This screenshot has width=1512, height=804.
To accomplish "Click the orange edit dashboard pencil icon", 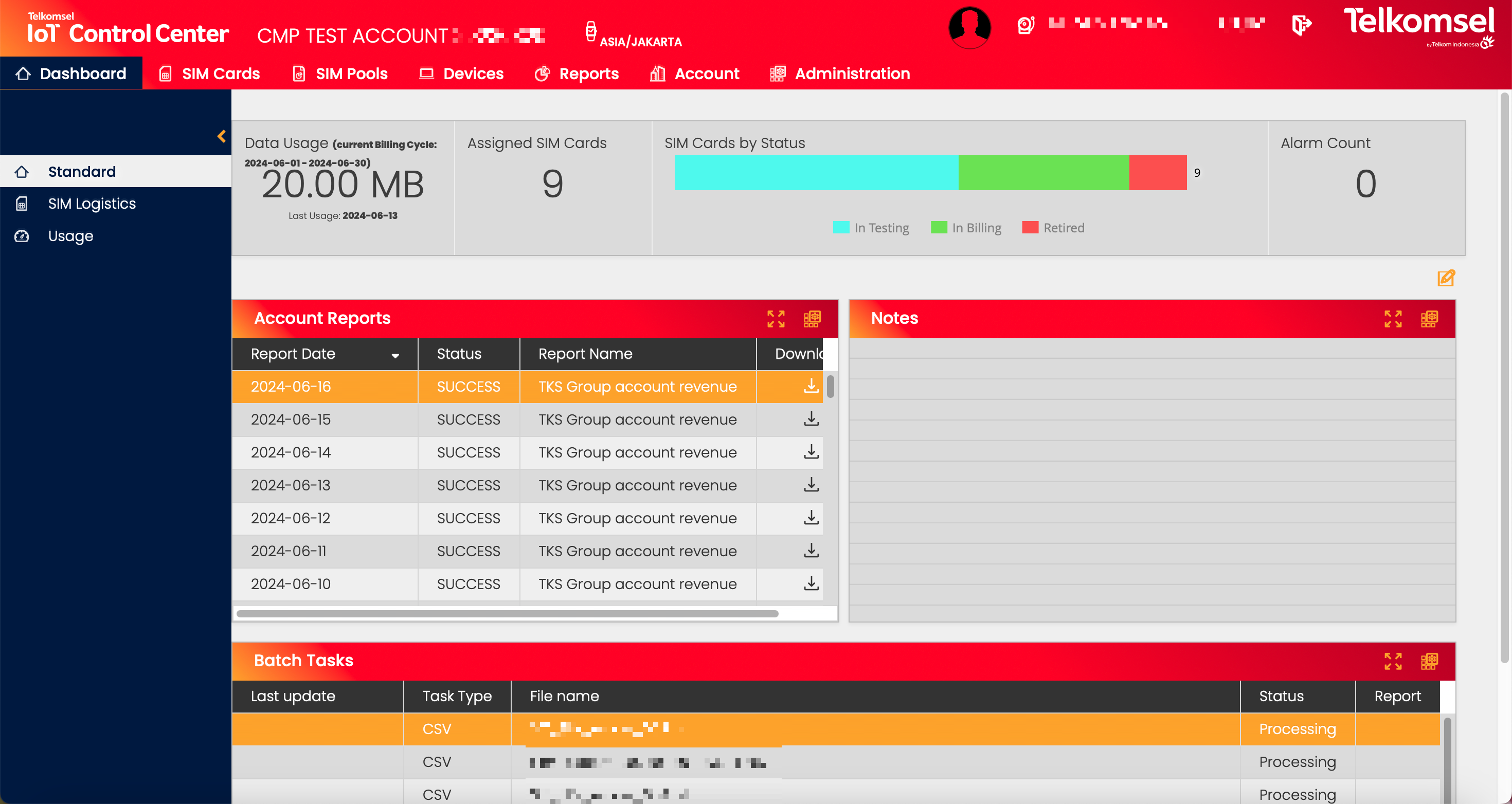I will [1446, 278].
